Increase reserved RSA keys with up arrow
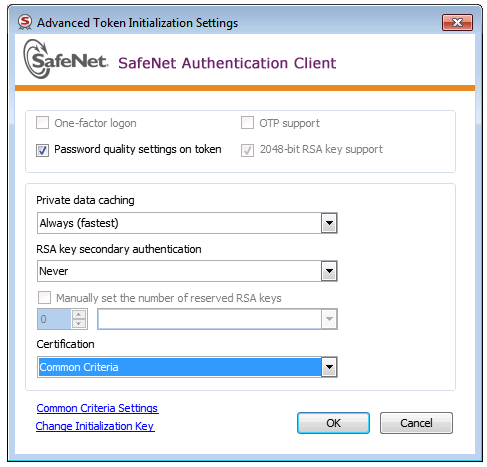 pos(79,314)
